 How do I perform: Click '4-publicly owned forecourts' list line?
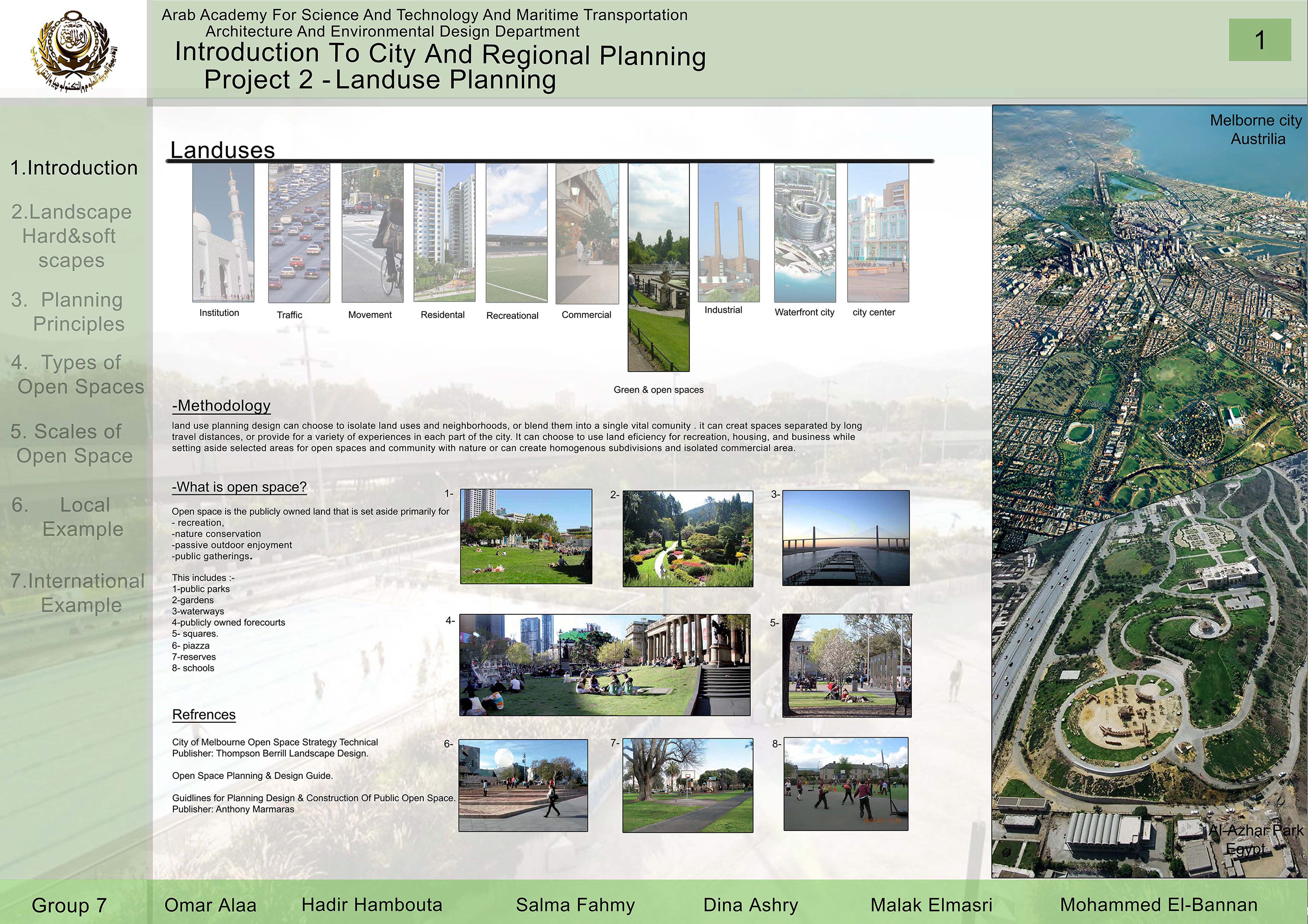[x=228, y=623]
